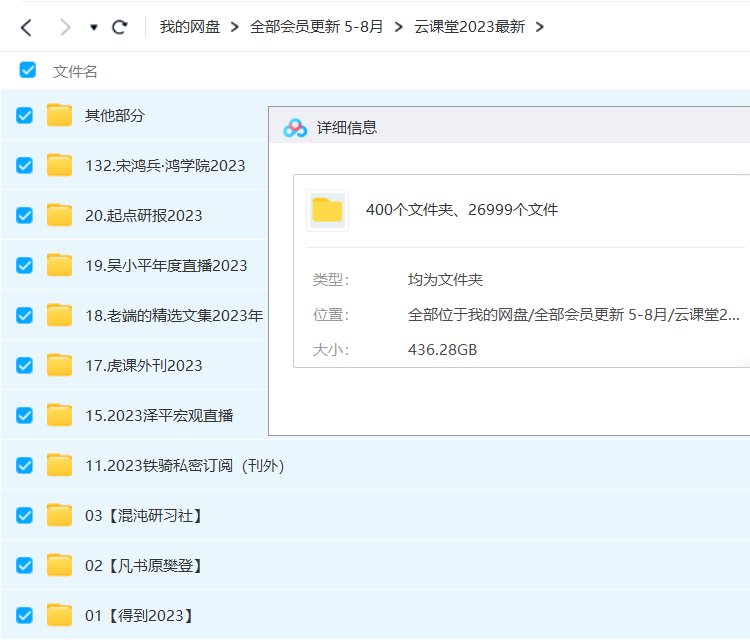Open the 19.吴小平年度直播2023 folder name
The height and width of the screenshot is (640, 750).
166,265
